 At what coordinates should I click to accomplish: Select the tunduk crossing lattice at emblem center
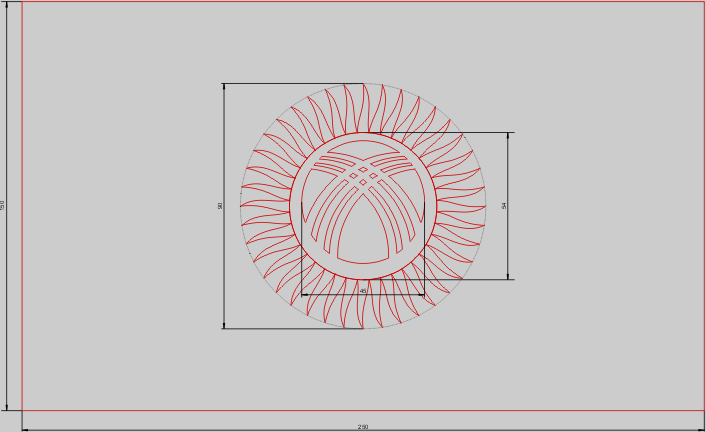click(x=363, y=175)
